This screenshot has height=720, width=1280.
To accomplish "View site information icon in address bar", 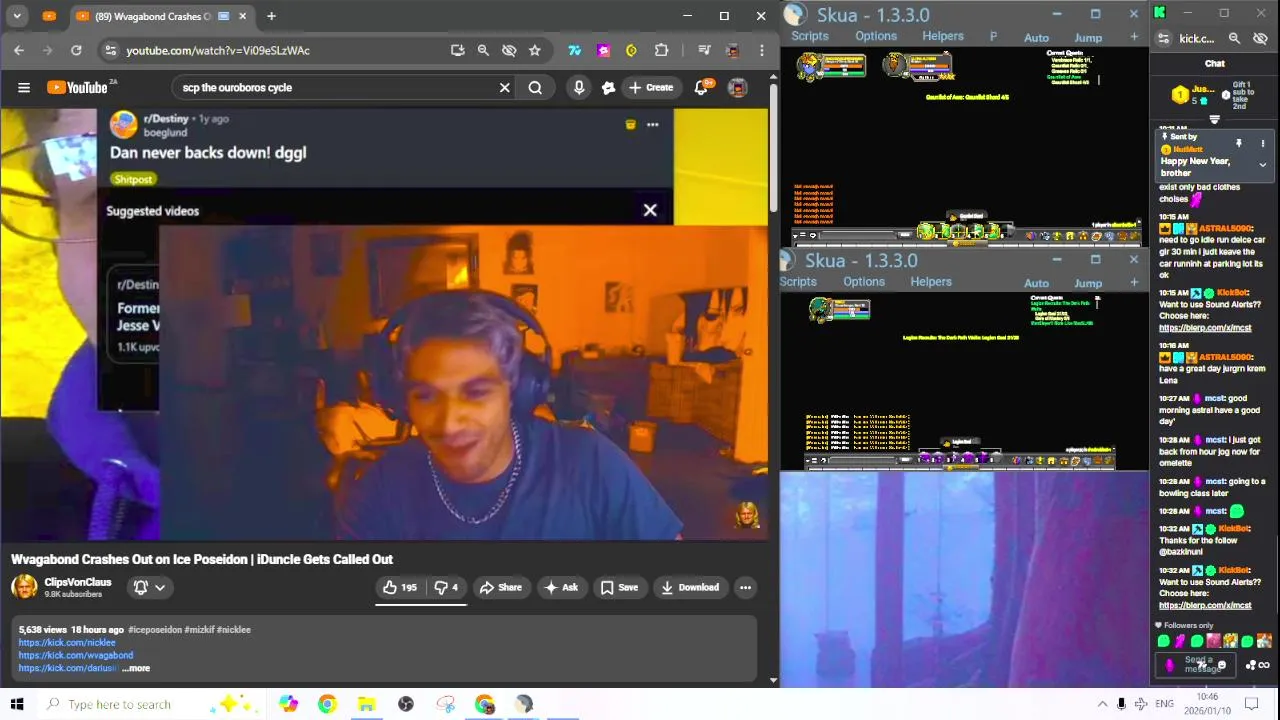I will click(x=111, y=50).
